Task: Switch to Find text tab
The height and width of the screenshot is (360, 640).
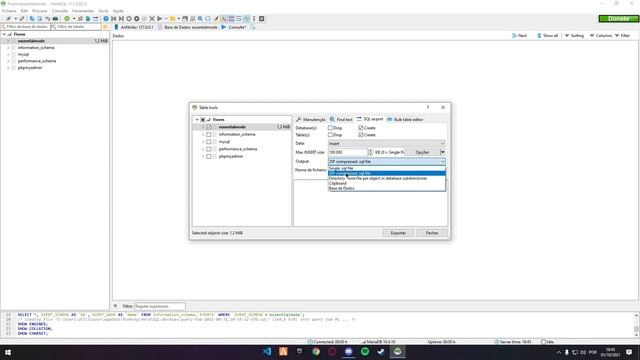Action: pos(341,120)
